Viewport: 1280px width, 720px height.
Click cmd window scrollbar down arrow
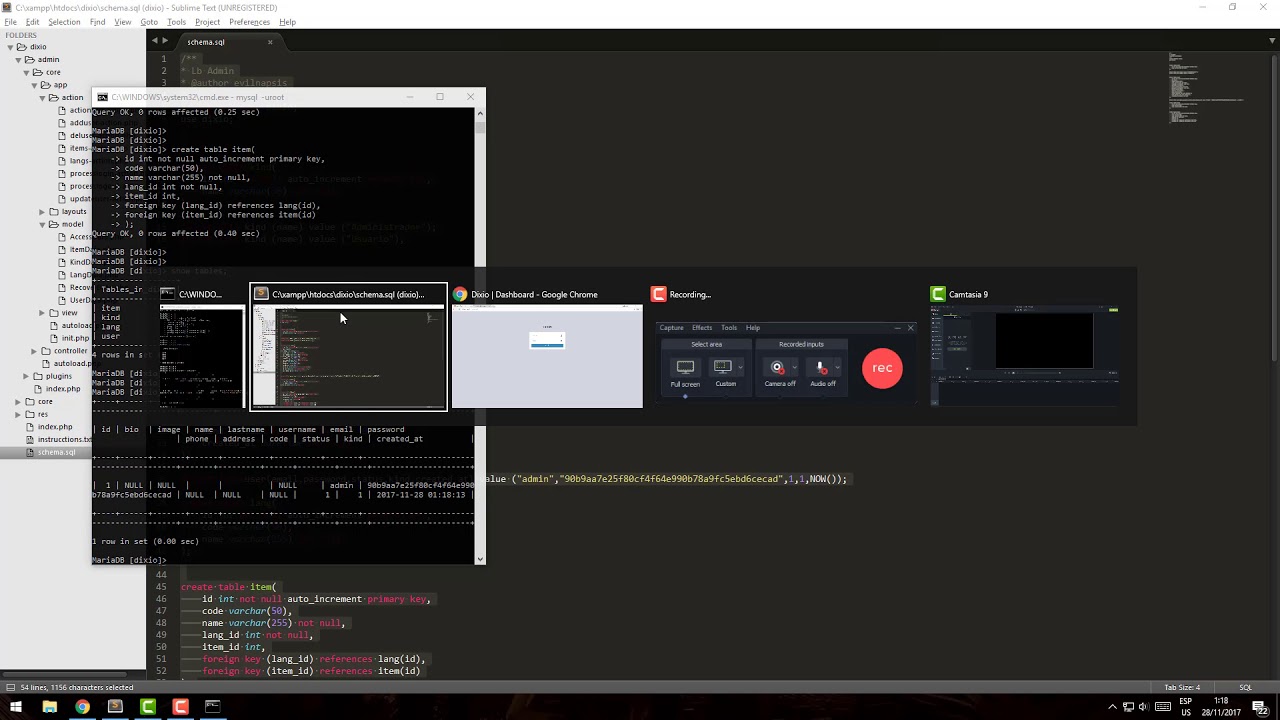[x=480, y=559]
